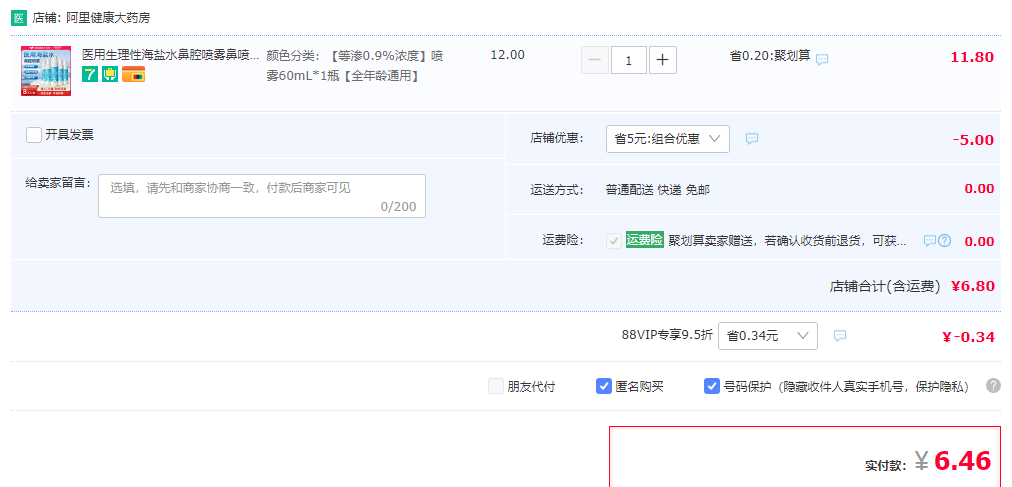Click the 88VIP专享9.5折 label
This screenshot has width=1012, height=487.
pyautogui.click(x=667, y=335)
